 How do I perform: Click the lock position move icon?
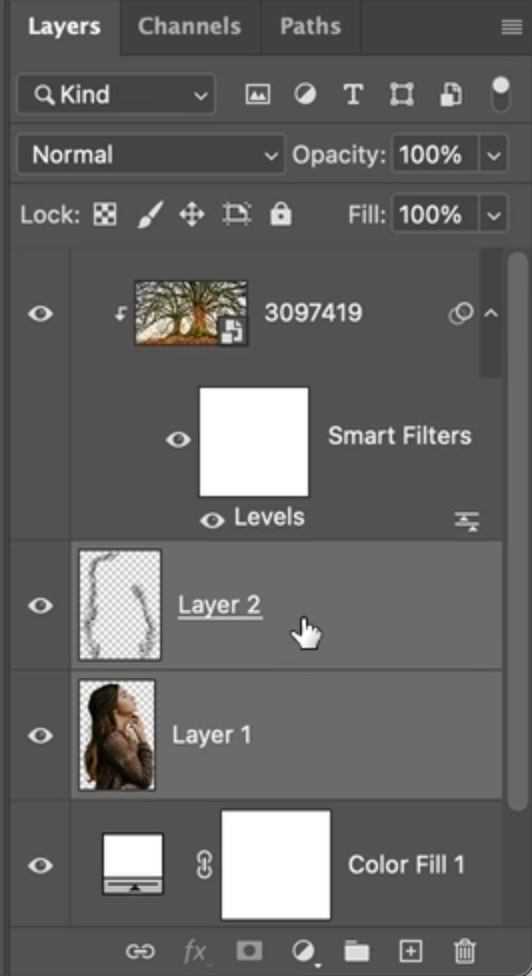click(x=192, y=215)
